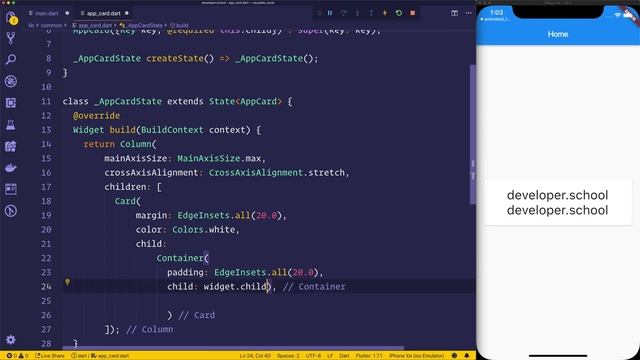This screenshot has height=360, width=640.
Task: Open the Extensions view icon
Action: click(11, 103)
